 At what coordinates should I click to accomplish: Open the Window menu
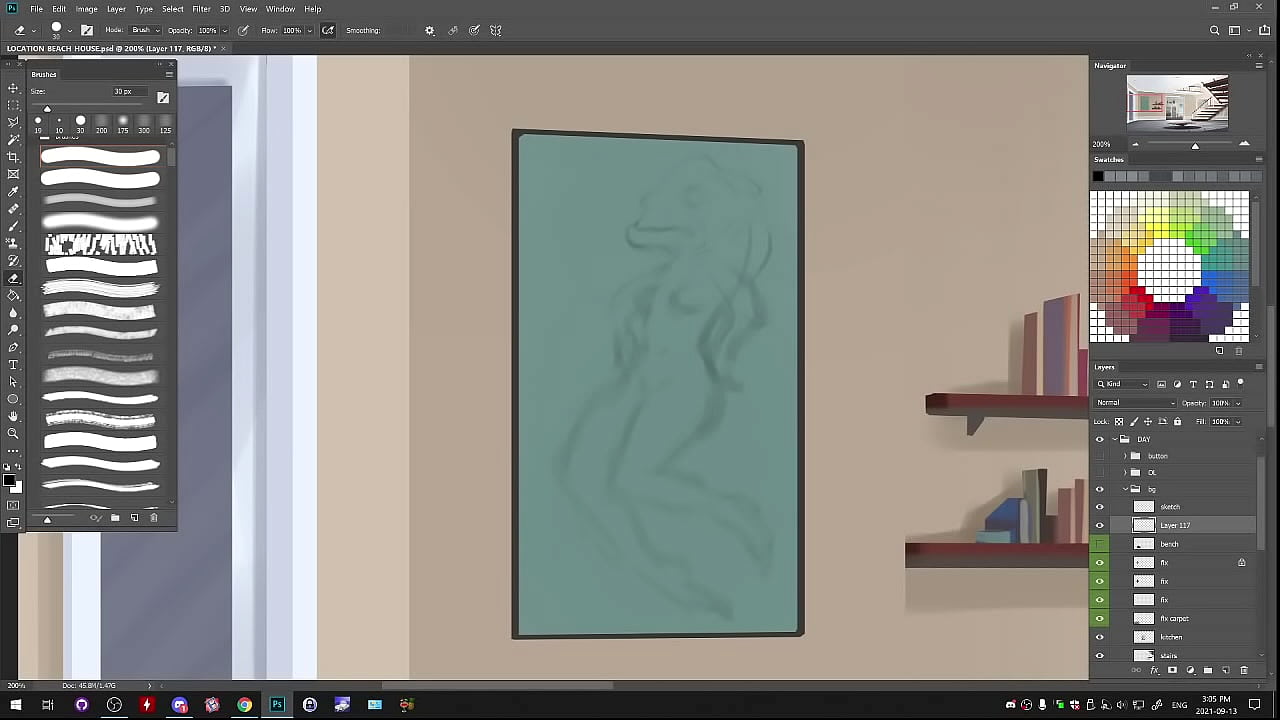point(280,9)
